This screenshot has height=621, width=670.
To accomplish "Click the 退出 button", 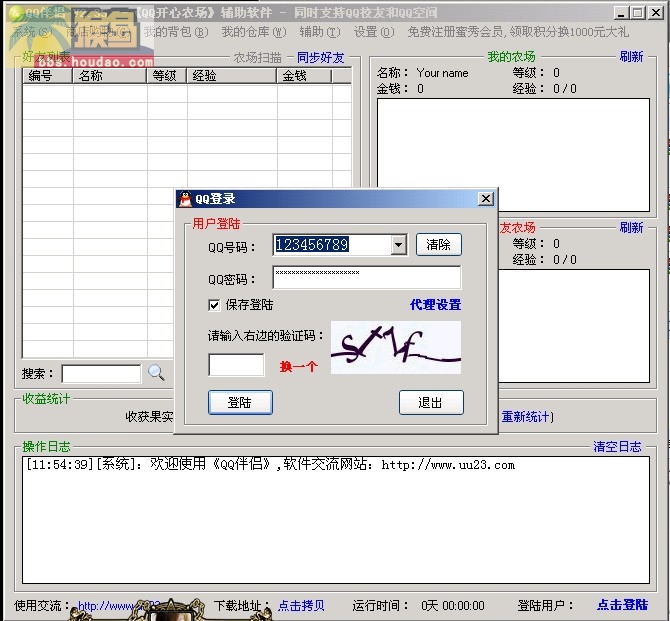I will pos(431,402).
